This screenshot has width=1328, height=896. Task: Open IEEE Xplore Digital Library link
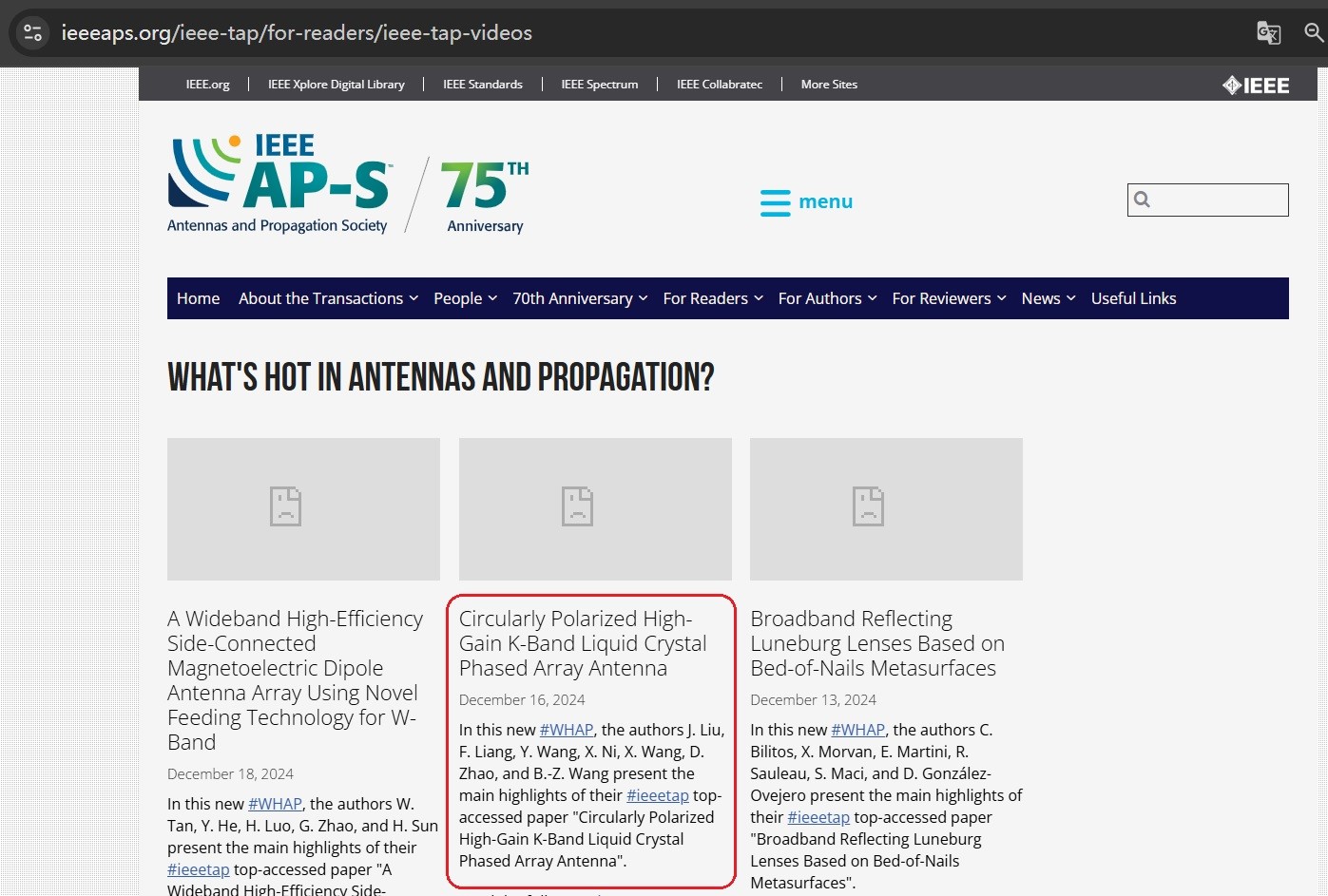[x=336, y=85]
